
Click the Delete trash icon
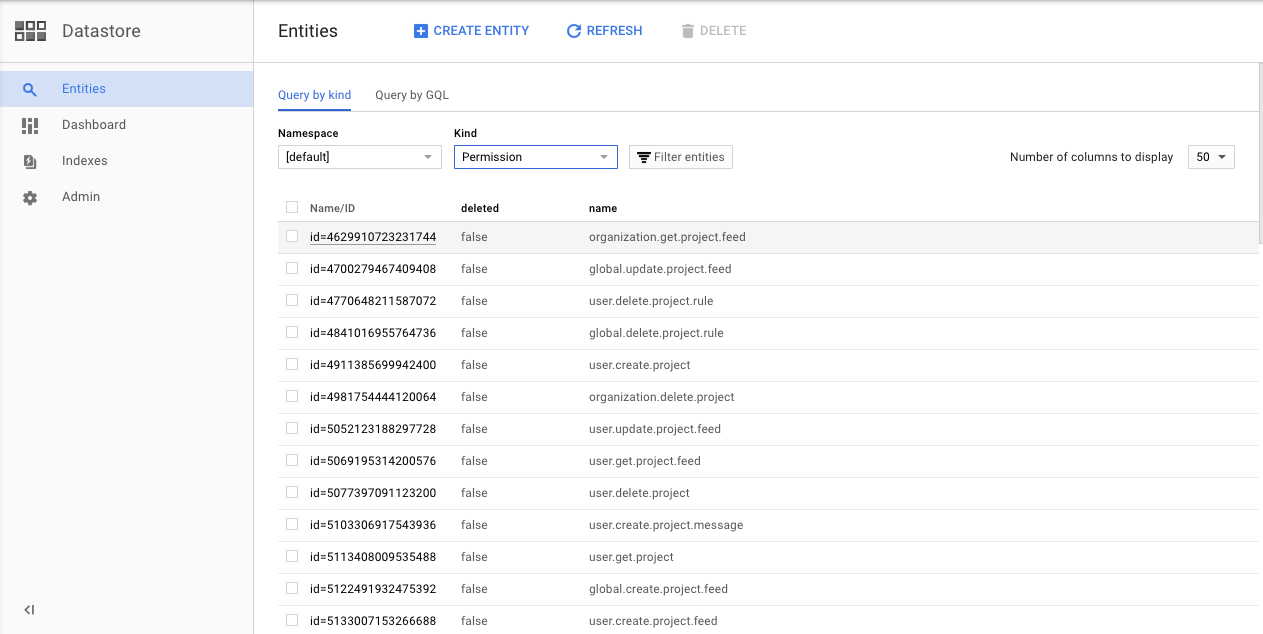coord(687,31)
